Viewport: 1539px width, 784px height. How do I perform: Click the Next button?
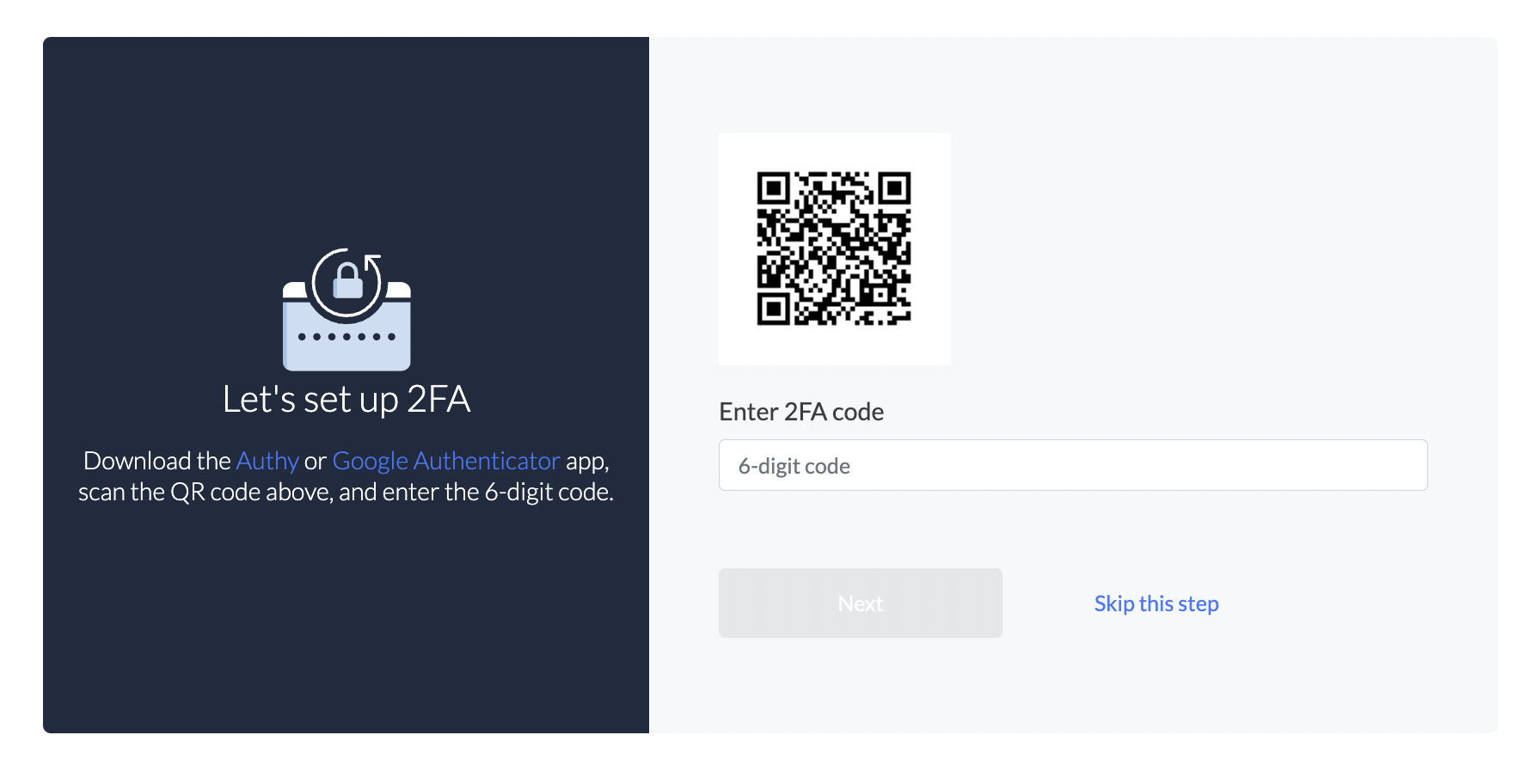861,603
